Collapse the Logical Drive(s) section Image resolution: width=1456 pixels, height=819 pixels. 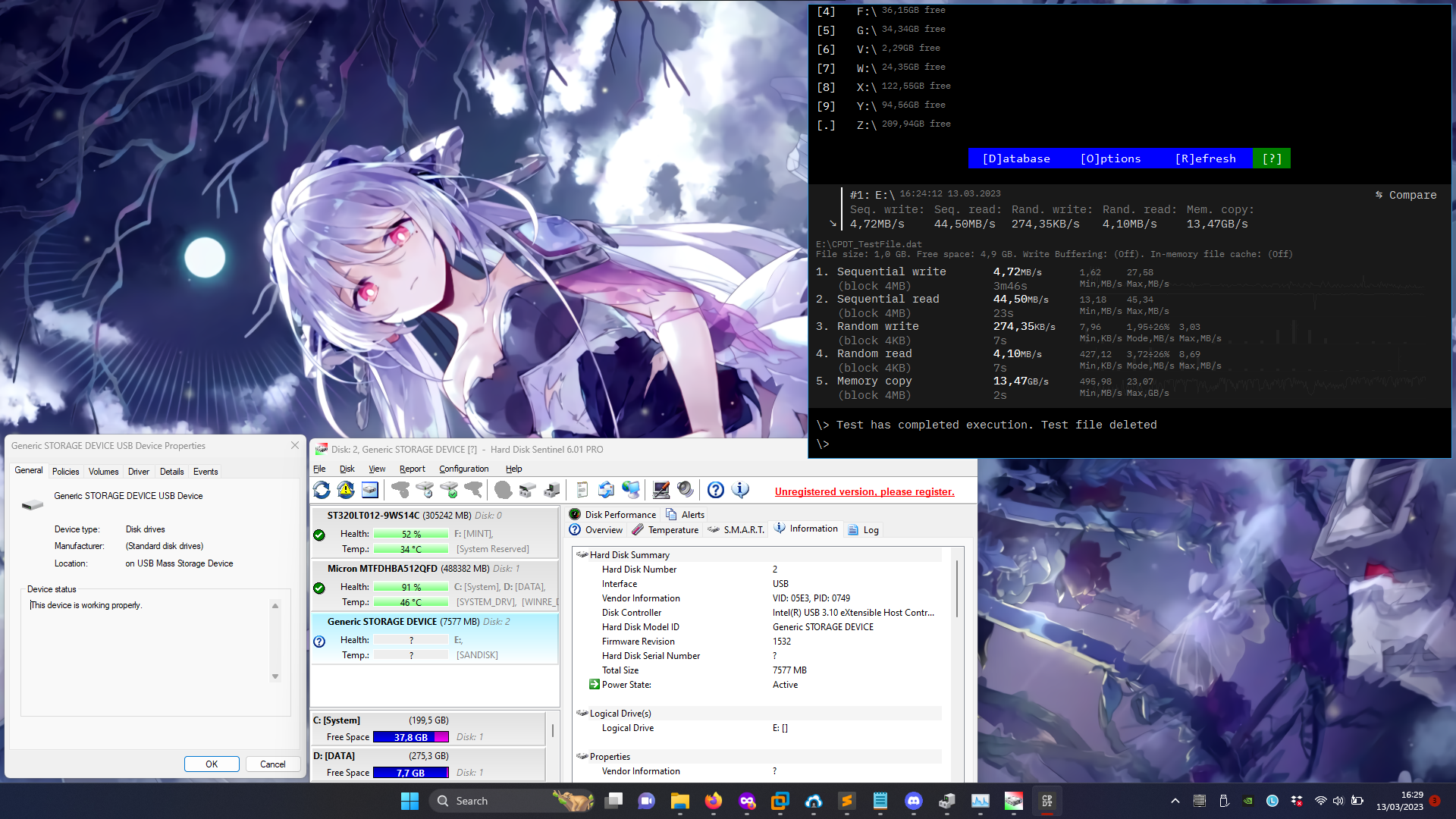(582, 713)
